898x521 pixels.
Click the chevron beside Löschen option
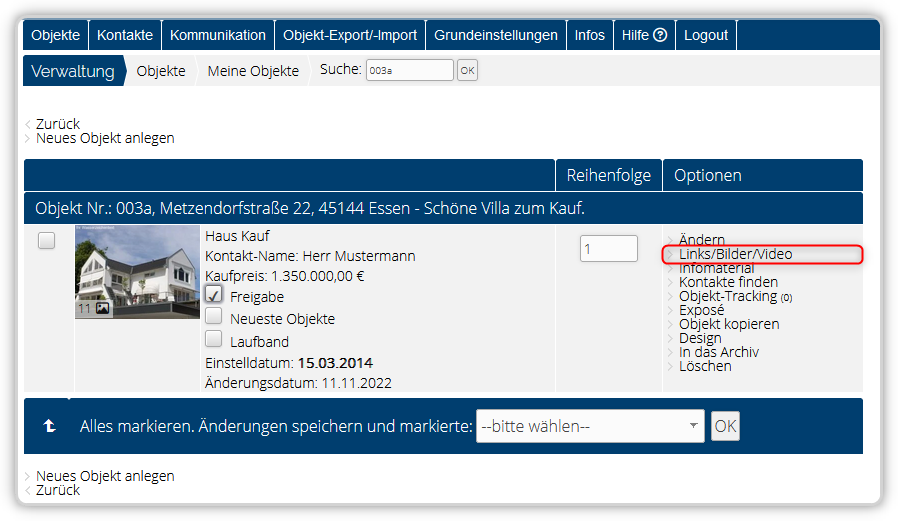coord(670,366)
